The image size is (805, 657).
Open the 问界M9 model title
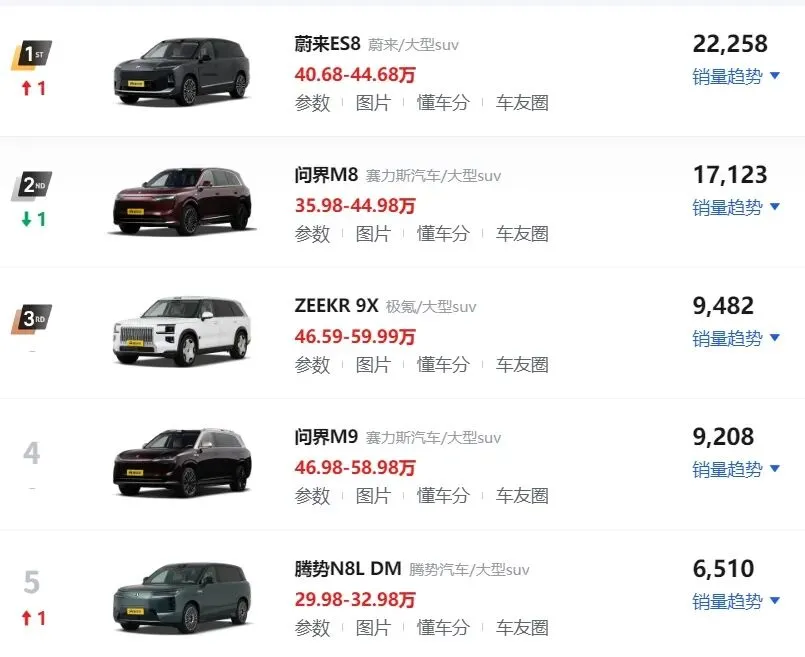pos(326,437)
